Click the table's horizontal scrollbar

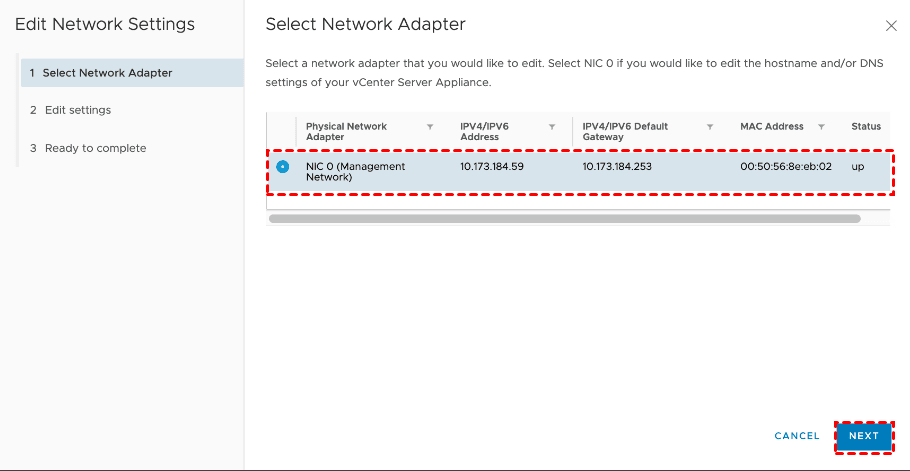[564, 218]
